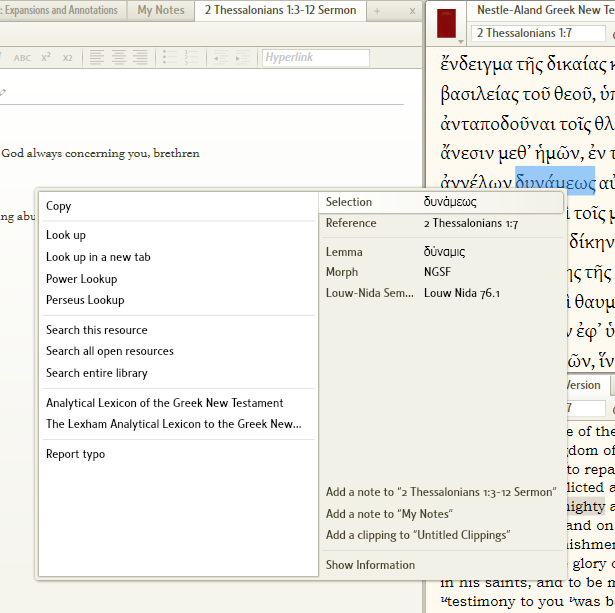615x613 pixels.
Task: Insert bulleted list
Action: coord(170,57)
